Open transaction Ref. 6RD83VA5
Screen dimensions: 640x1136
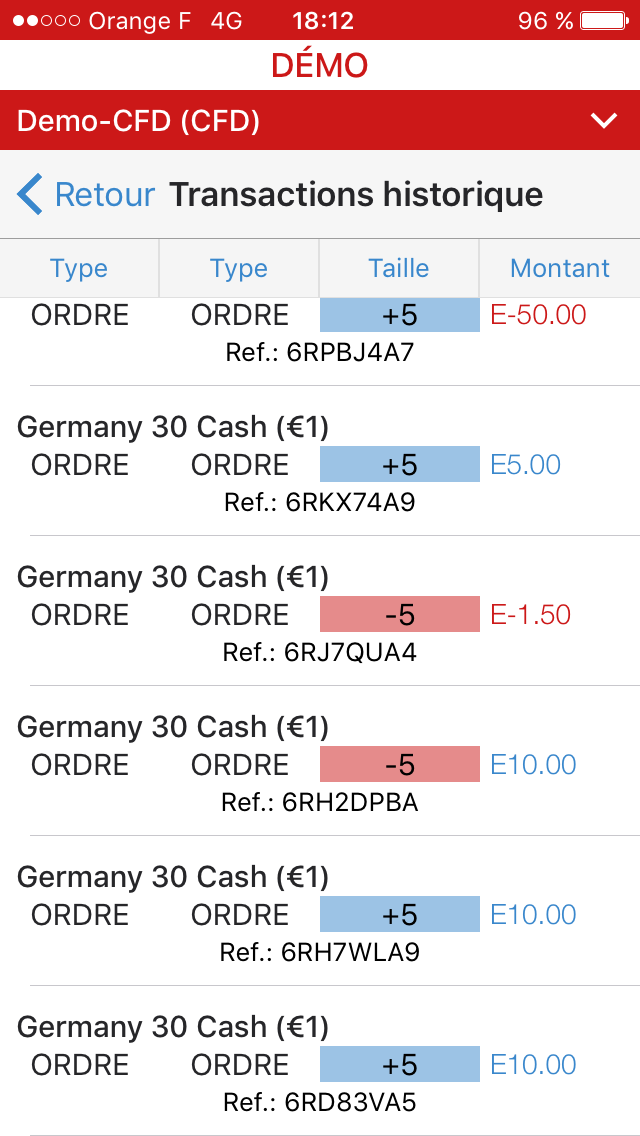point(319,1102)
